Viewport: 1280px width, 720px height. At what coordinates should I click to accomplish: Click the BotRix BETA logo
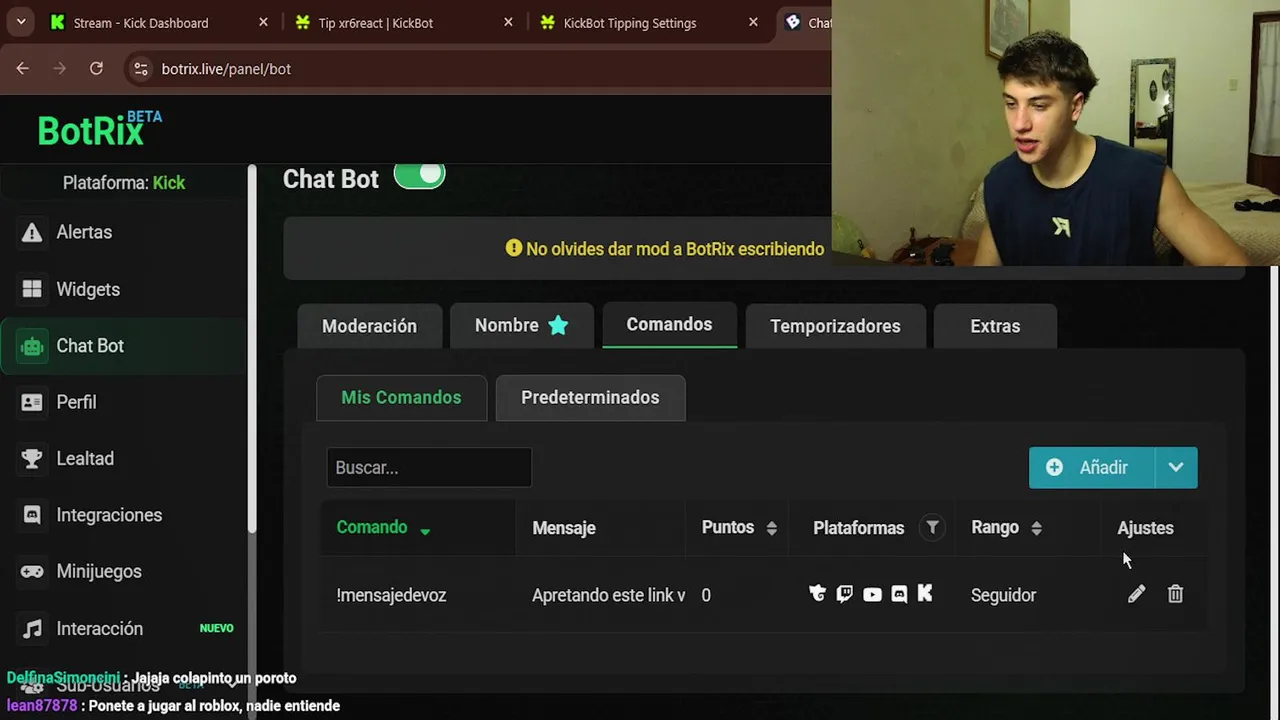99,129
